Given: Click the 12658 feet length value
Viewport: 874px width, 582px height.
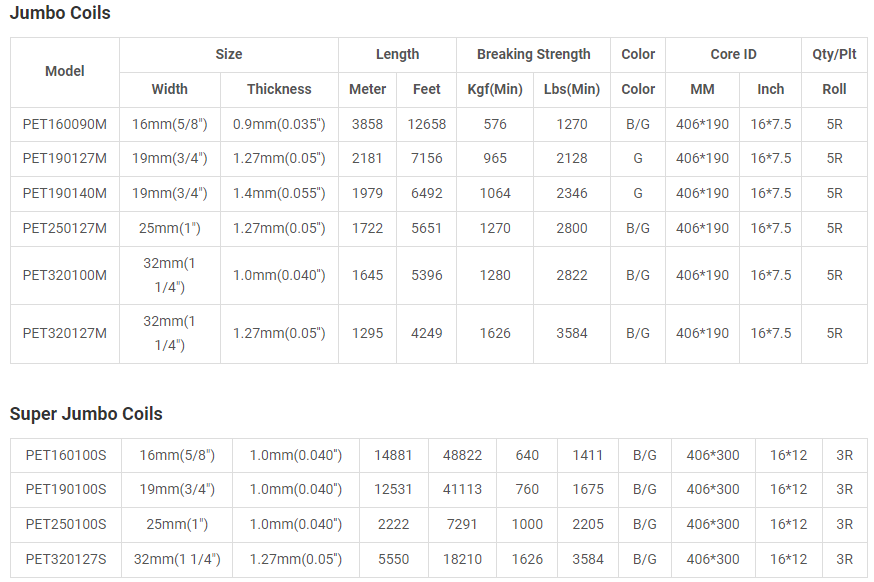Looking at the screenshot, I should (427, 125).
